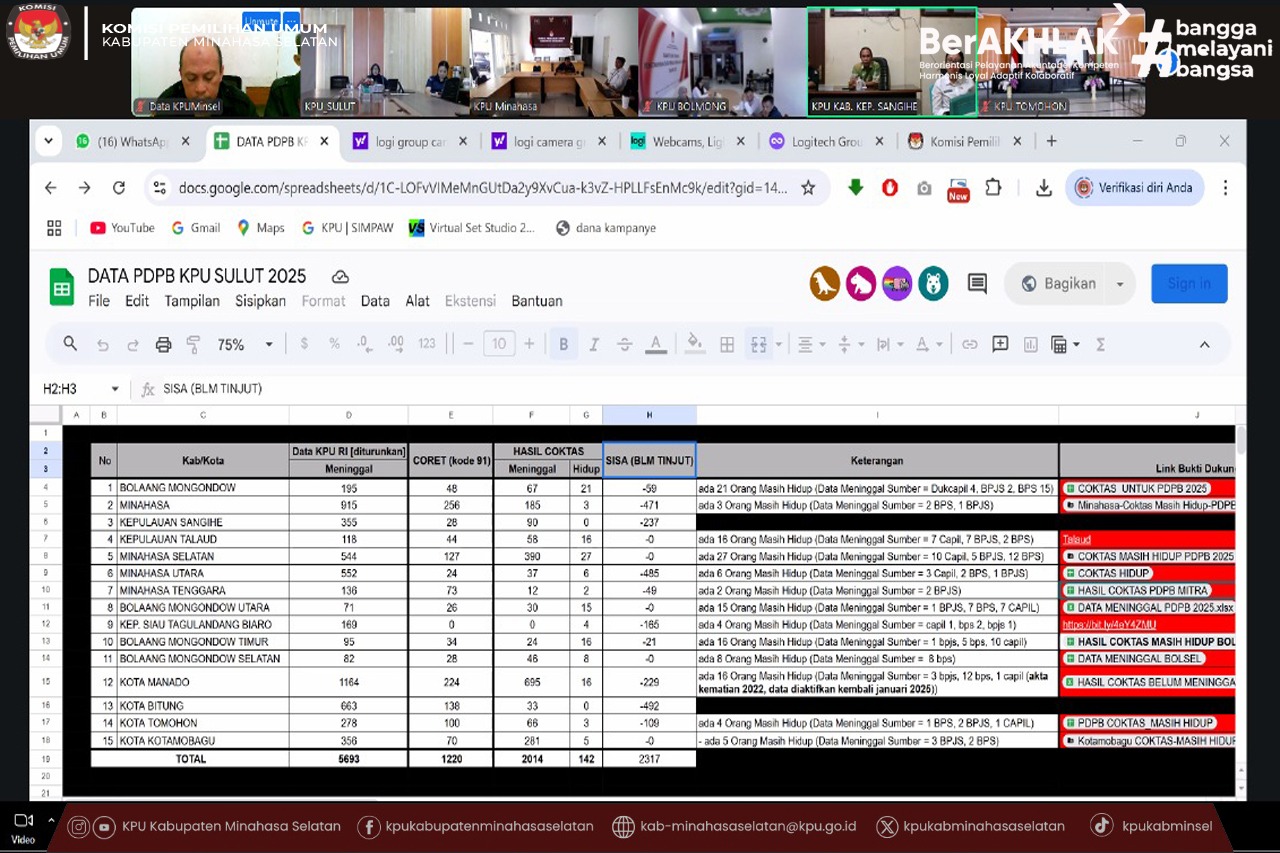Toggle italic formatting
Screen dimensions: 1280x853
tap(594, 344)
